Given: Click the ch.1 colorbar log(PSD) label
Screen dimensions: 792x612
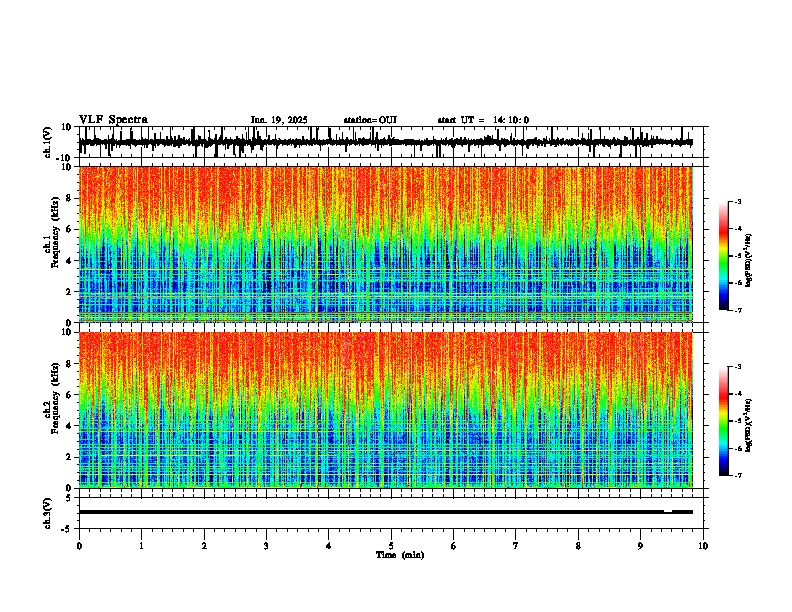Looking at the screenshot, I should [749, 261].
